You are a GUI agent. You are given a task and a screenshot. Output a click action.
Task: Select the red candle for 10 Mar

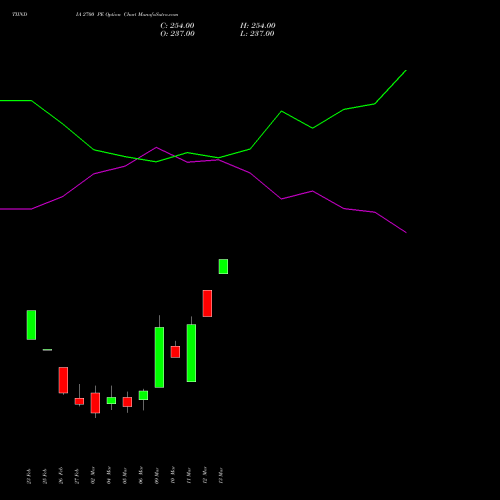pos(175,352)
